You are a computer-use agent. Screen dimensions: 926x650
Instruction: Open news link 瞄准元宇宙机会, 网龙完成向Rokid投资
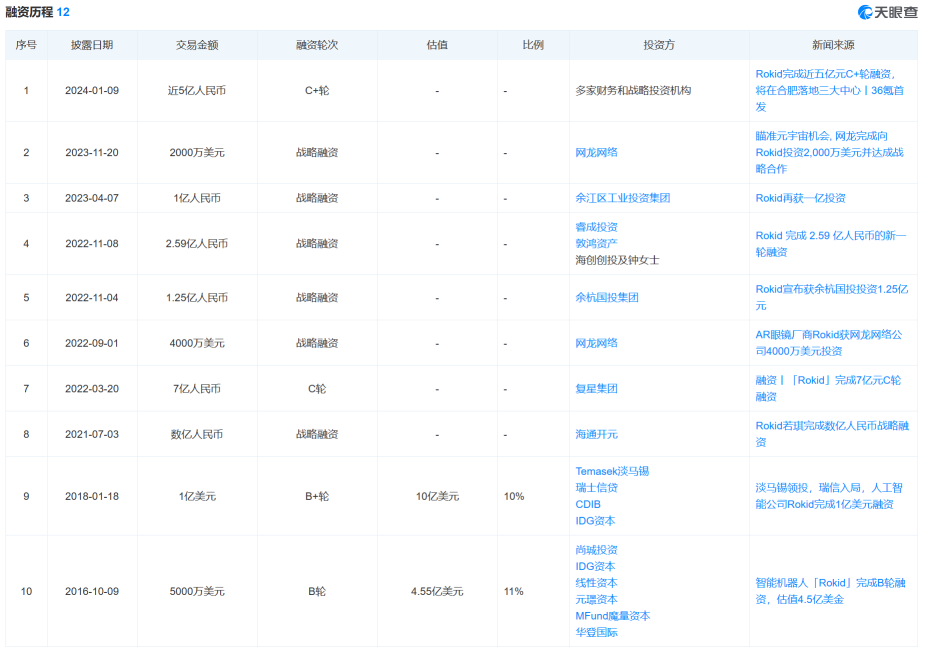click(829, 152)
